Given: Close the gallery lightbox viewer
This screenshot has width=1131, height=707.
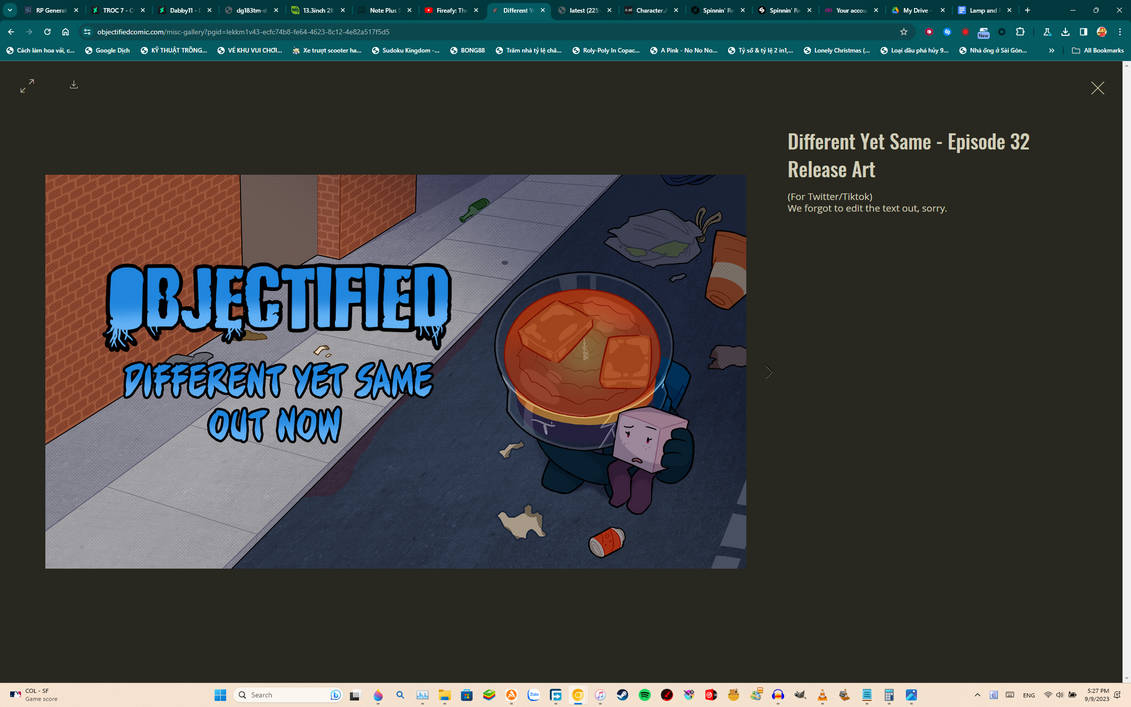Looking at the screenshot, I should click(1097, 88).
